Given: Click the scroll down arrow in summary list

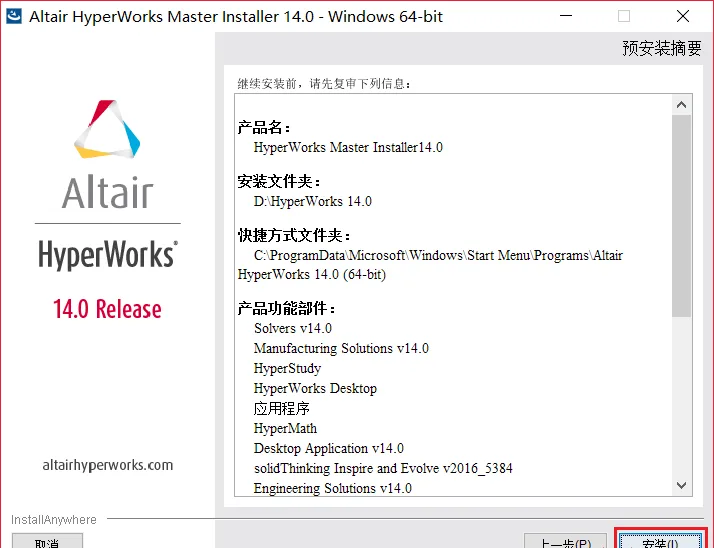Looking at the screenshot, I should click(x=681, y=486).
